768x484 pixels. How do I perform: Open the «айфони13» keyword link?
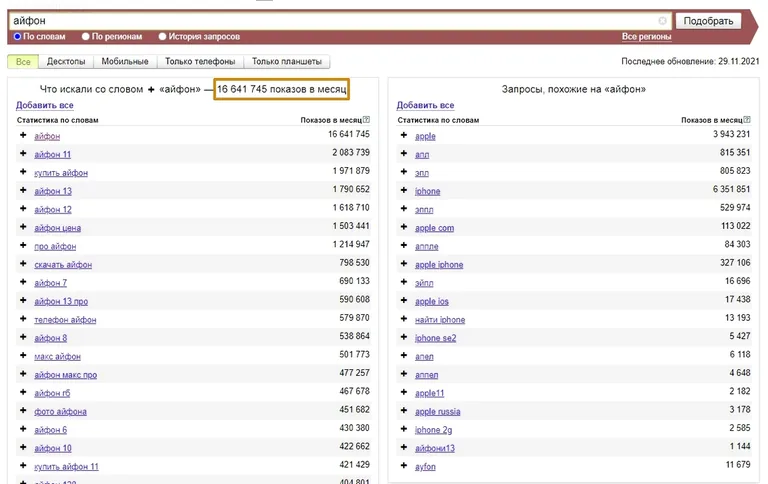pyautogui.click(x=434, y=448)
